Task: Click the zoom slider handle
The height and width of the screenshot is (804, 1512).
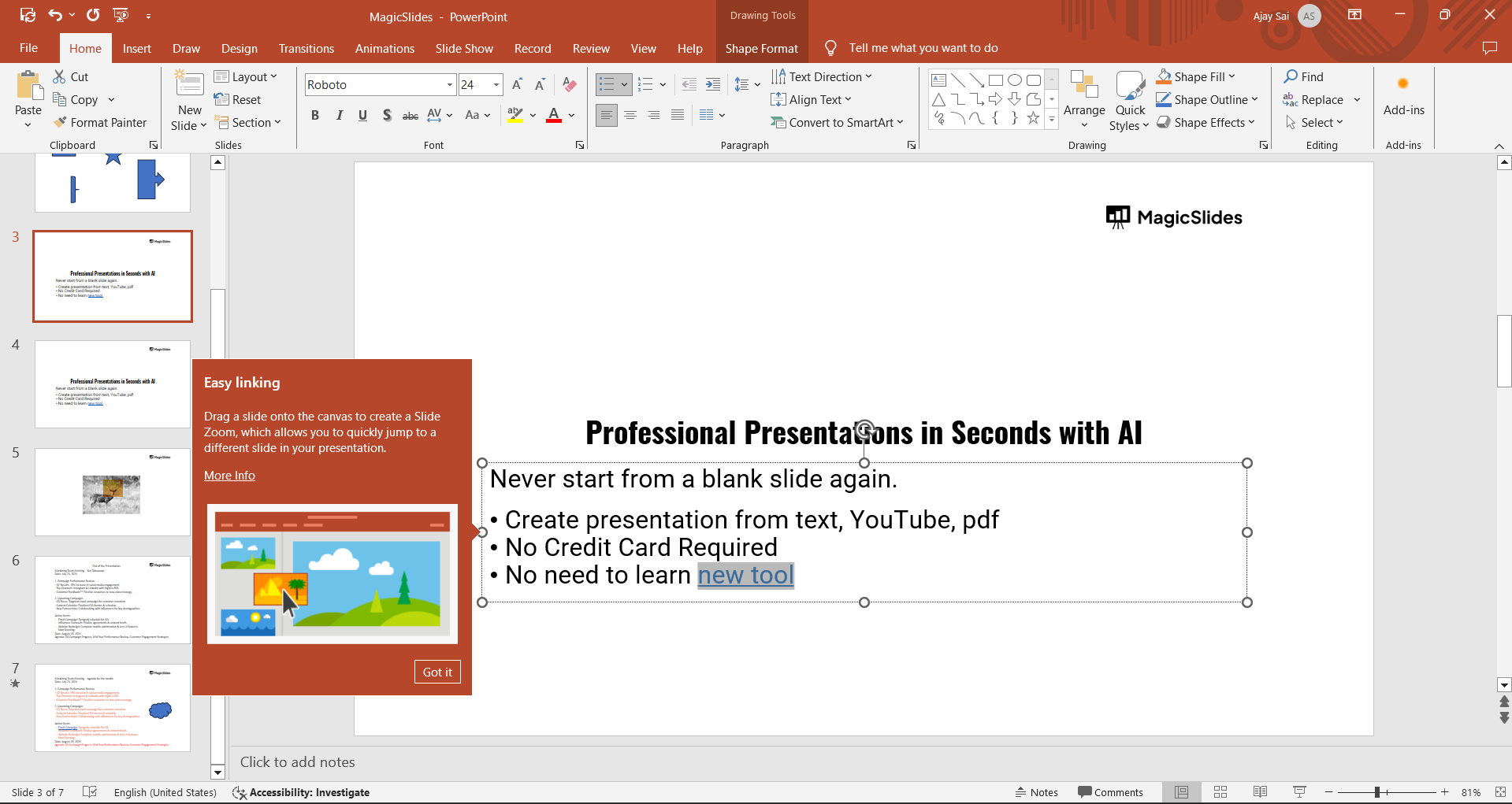Action: (x=1377, y=792)
